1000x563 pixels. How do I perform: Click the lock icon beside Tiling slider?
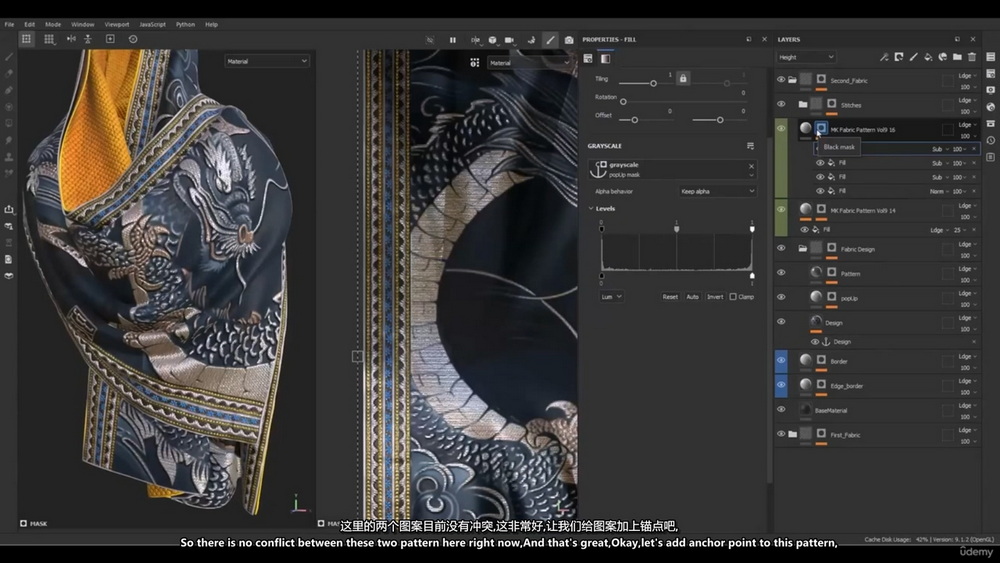coord(683,78)
